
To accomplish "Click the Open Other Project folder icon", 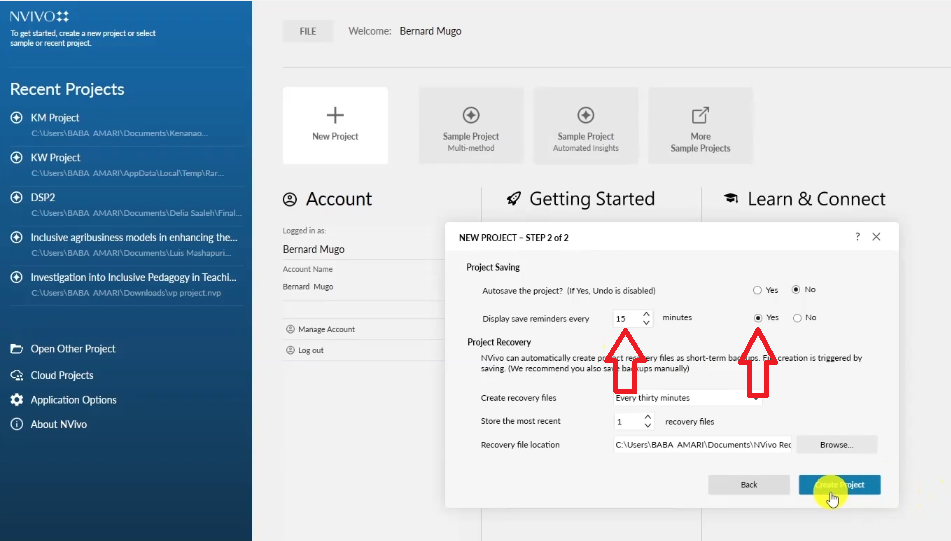I will tap(16, 349).
